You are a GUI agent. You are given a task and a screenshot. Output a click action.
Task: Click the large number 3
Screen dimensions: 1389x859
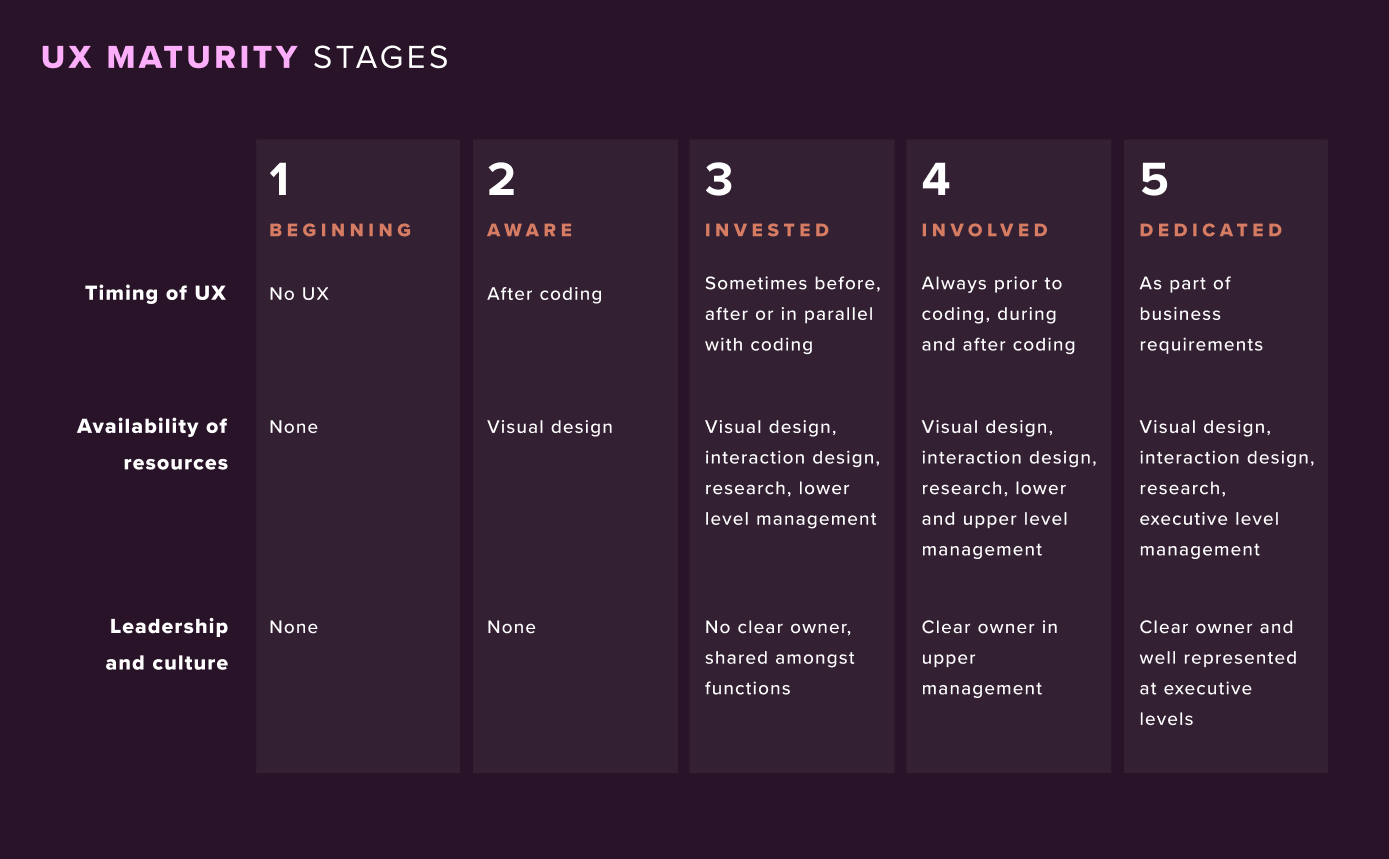(719, 180)
